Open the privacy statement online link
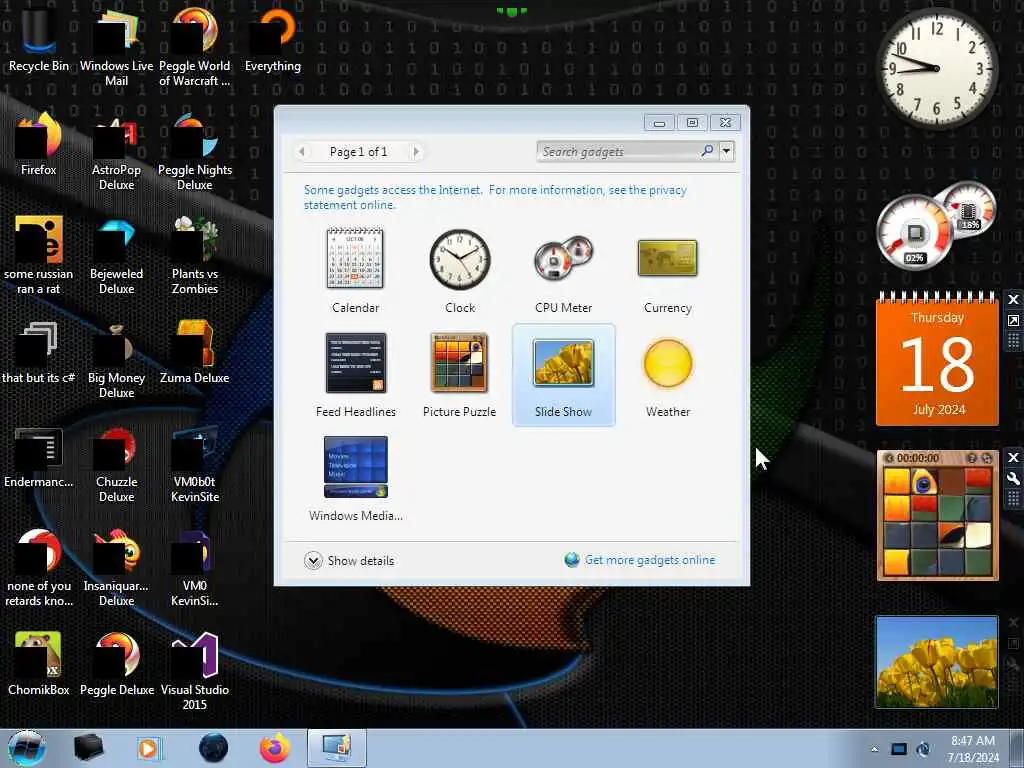This screenshot has height=768, width=1024. [495, 197]
